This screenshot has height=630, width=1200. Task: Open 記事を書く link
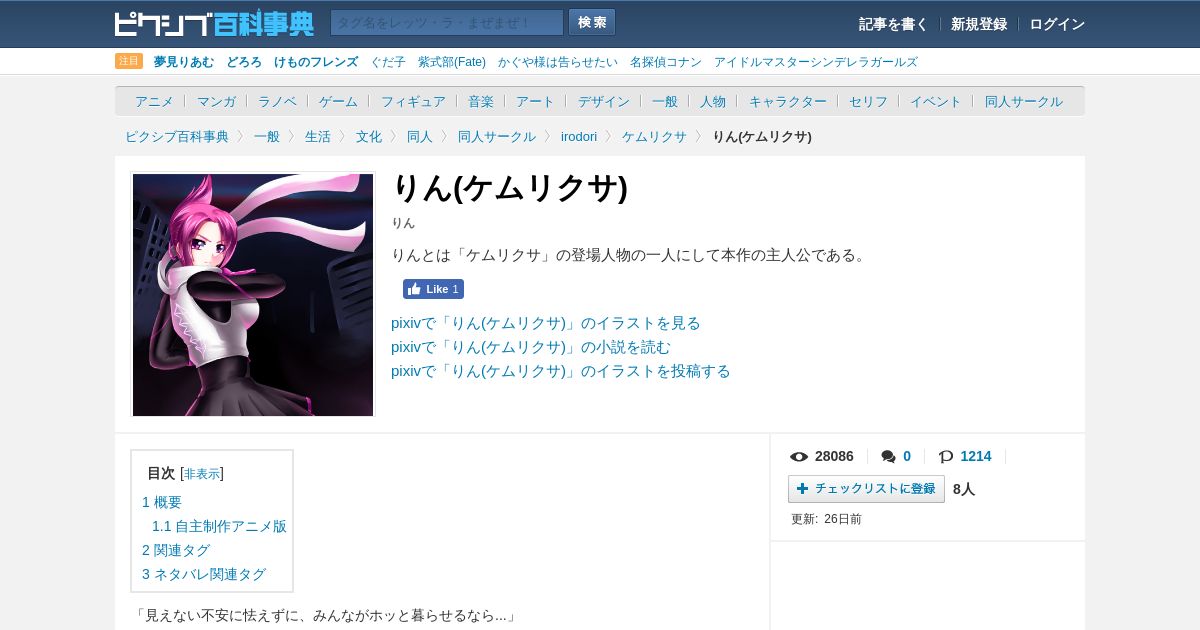pyautogui.click(x=893, y=24)
